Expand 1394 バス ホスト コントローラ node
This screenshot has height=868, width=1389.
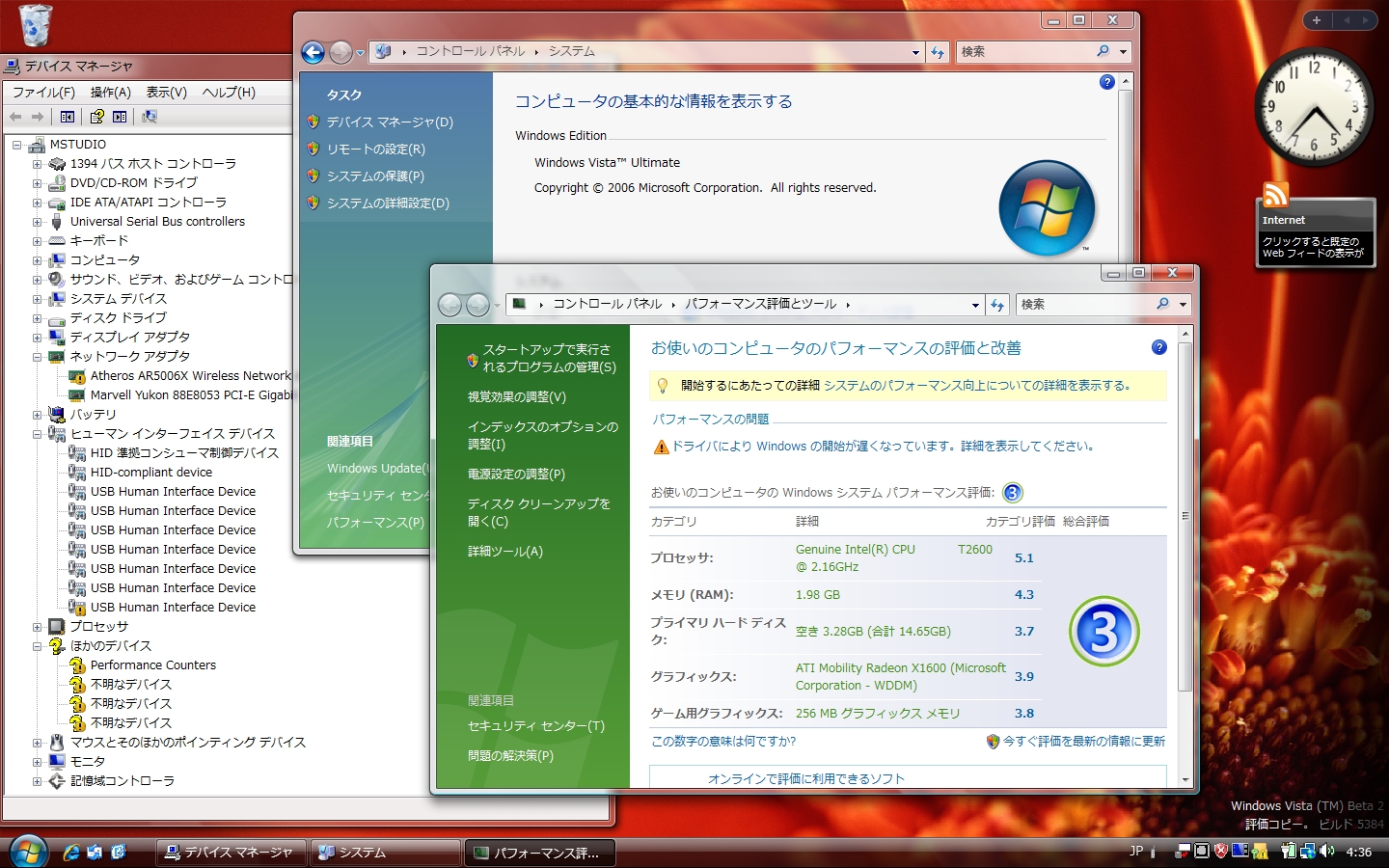coord(38,164)
